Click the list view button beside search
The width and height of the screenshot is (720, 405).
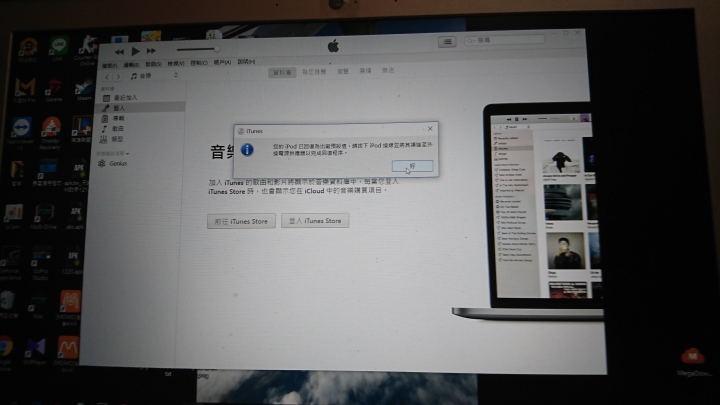tap(447, 42)
